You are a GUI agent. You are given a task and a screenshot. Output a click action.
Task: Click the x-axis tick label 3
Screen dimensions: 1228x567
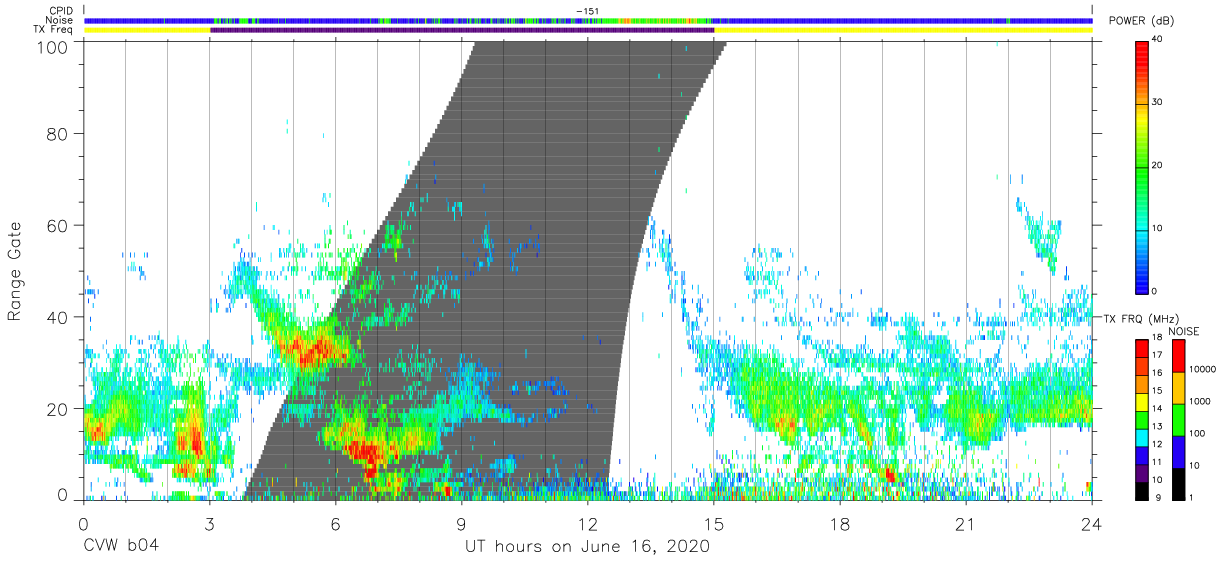coord(209,522)
